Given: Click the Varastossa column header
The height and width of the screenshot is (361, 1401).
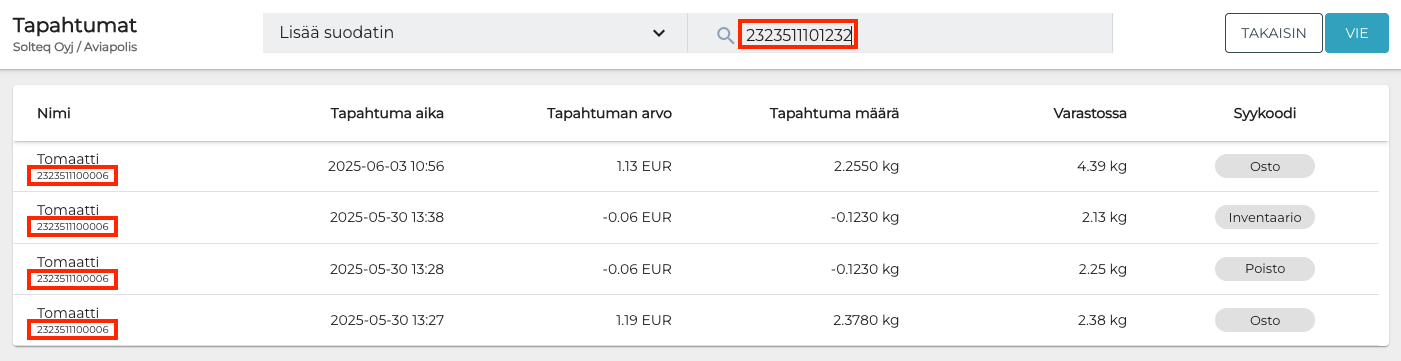Looking at the screenshot, I should coord(1090,113).
